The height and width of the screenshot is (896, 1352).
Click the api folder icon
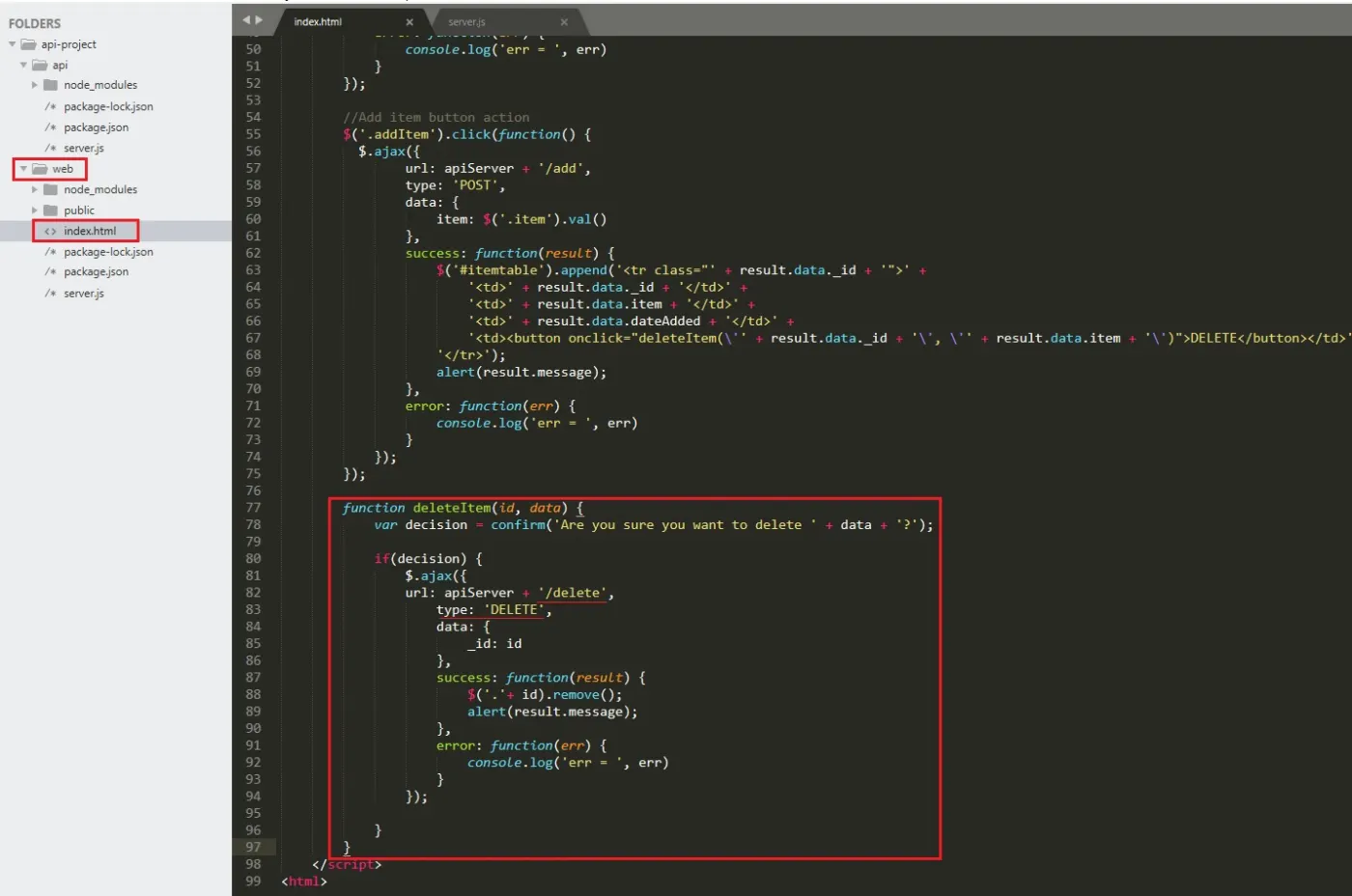point(40,66)
